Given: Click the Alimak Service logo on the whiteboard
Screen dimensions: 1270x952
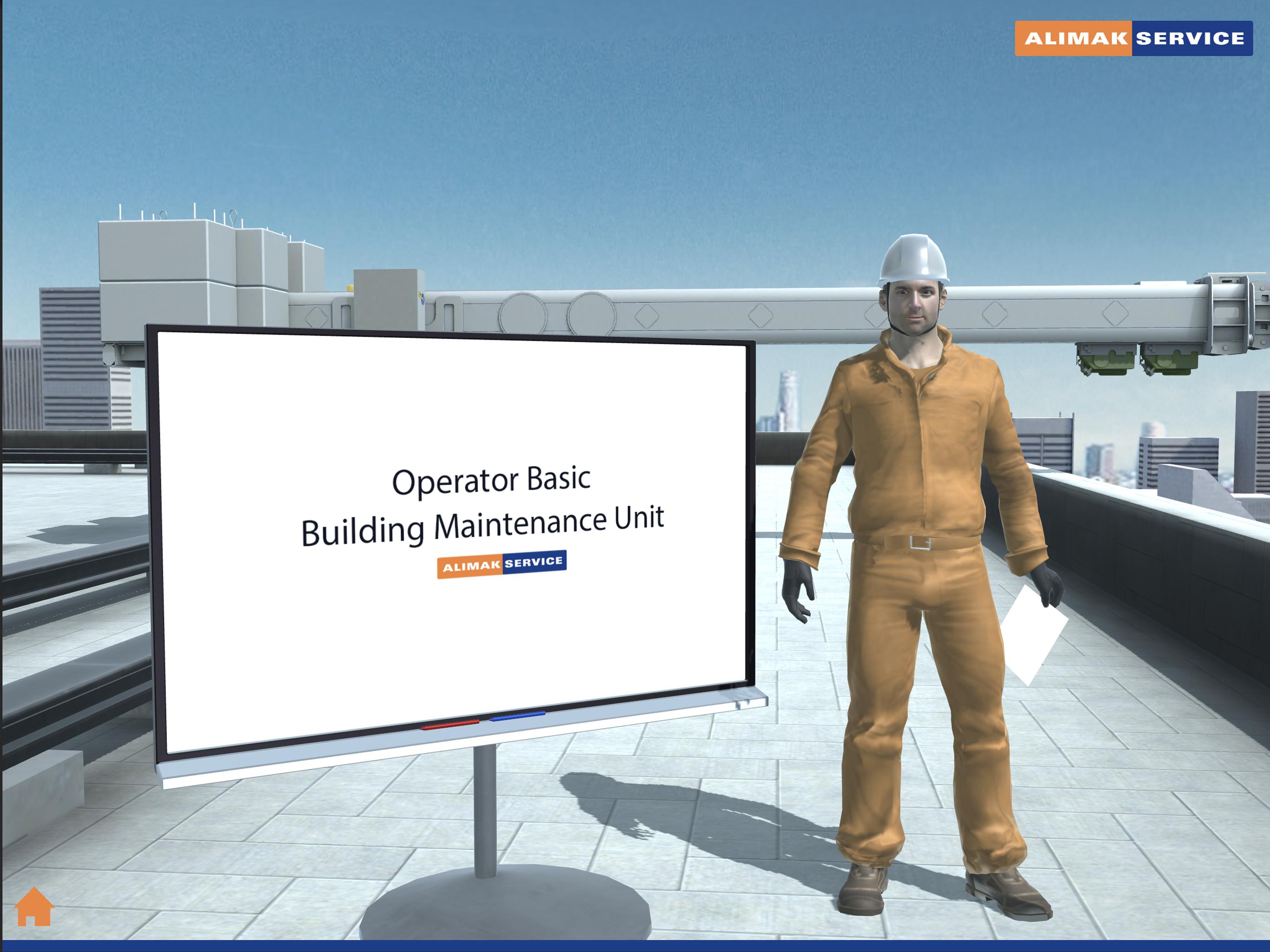Looking at the screenshot, I should point(502,564).
